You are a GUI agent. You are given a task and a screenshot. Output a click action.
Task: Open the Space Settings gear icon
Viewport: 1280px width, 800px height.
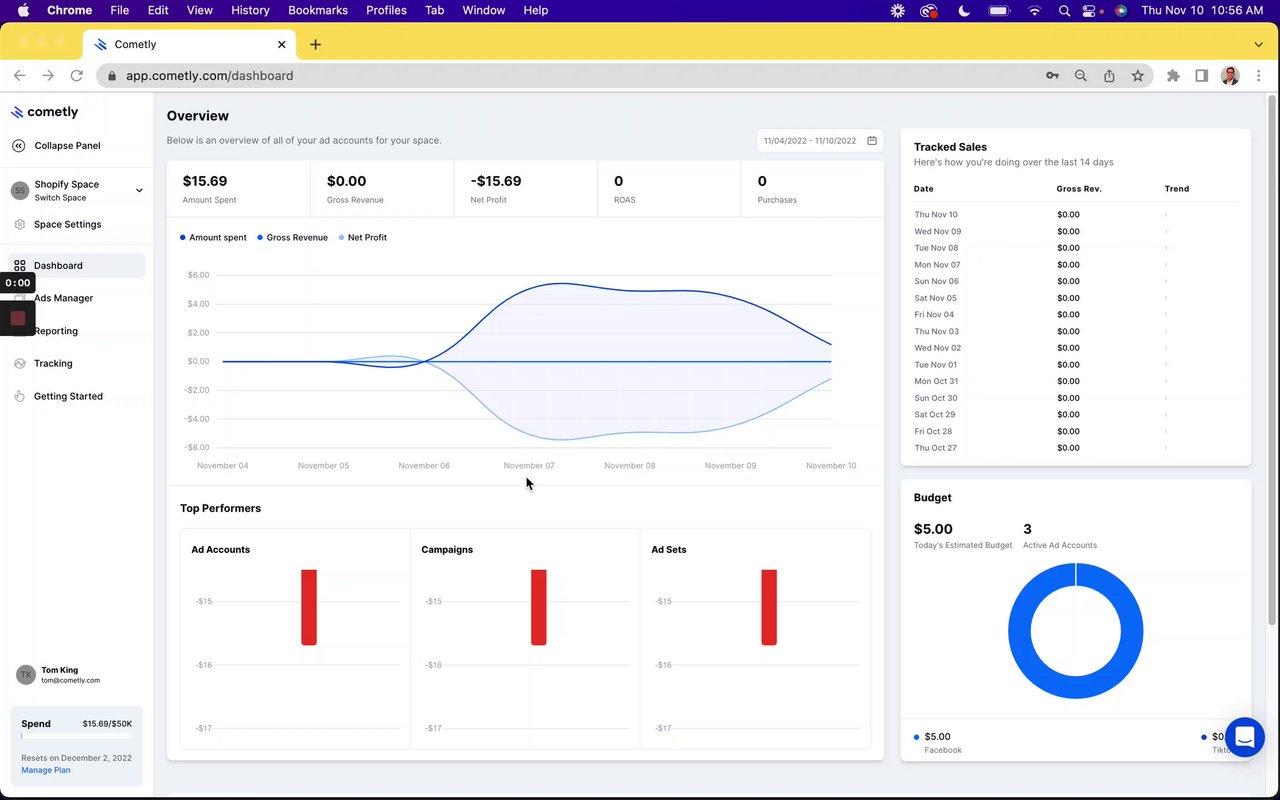click(x=19, y=225)
